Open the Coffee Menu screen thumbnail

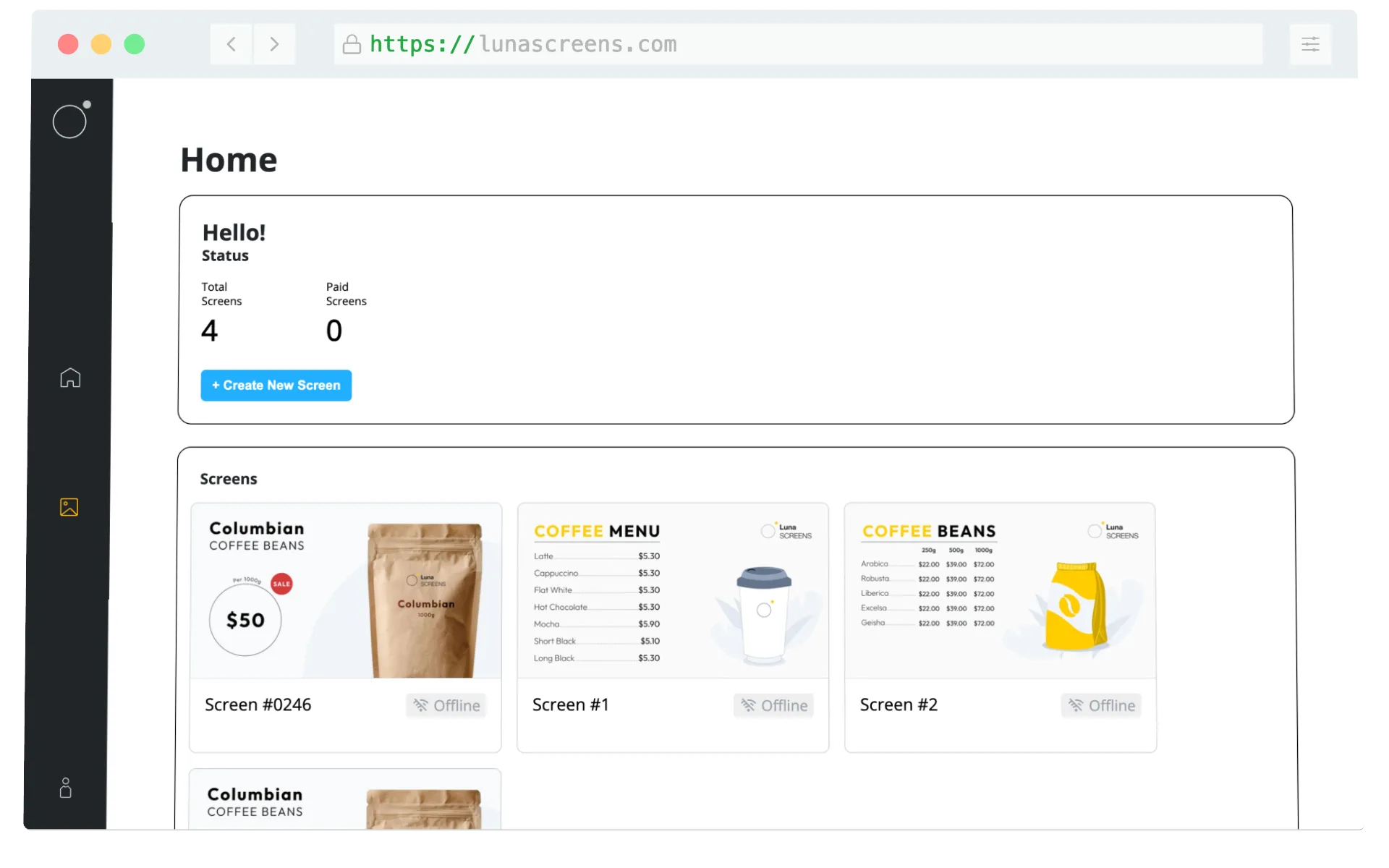673,591
